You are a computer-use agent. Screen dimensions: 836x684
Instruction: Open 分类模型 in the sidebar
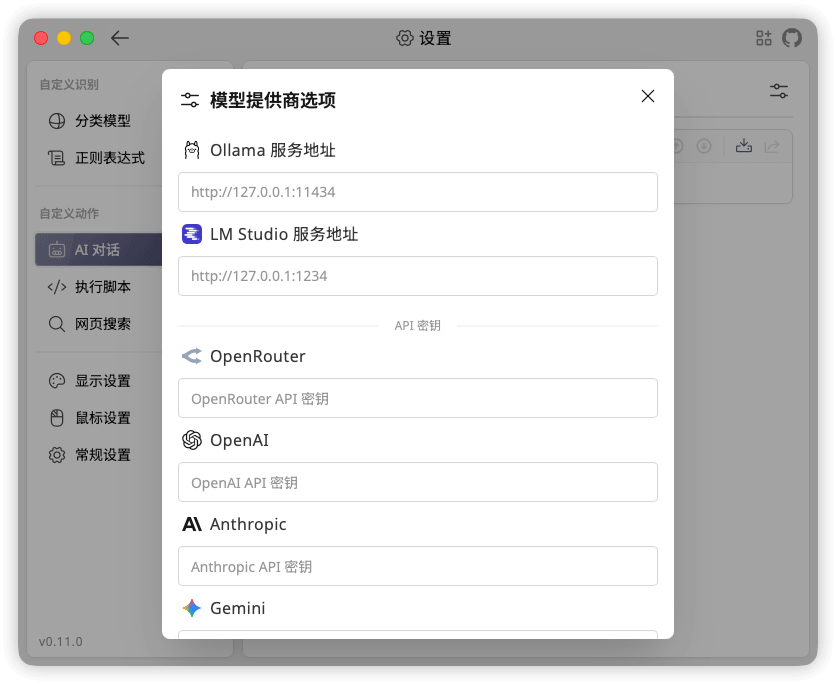coord(99,121)
